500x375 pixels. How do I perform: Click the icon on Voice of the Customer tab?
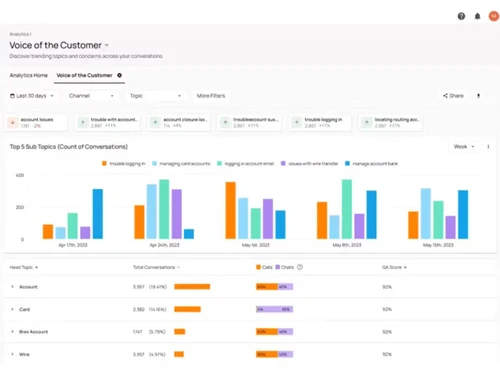[119, 75]
